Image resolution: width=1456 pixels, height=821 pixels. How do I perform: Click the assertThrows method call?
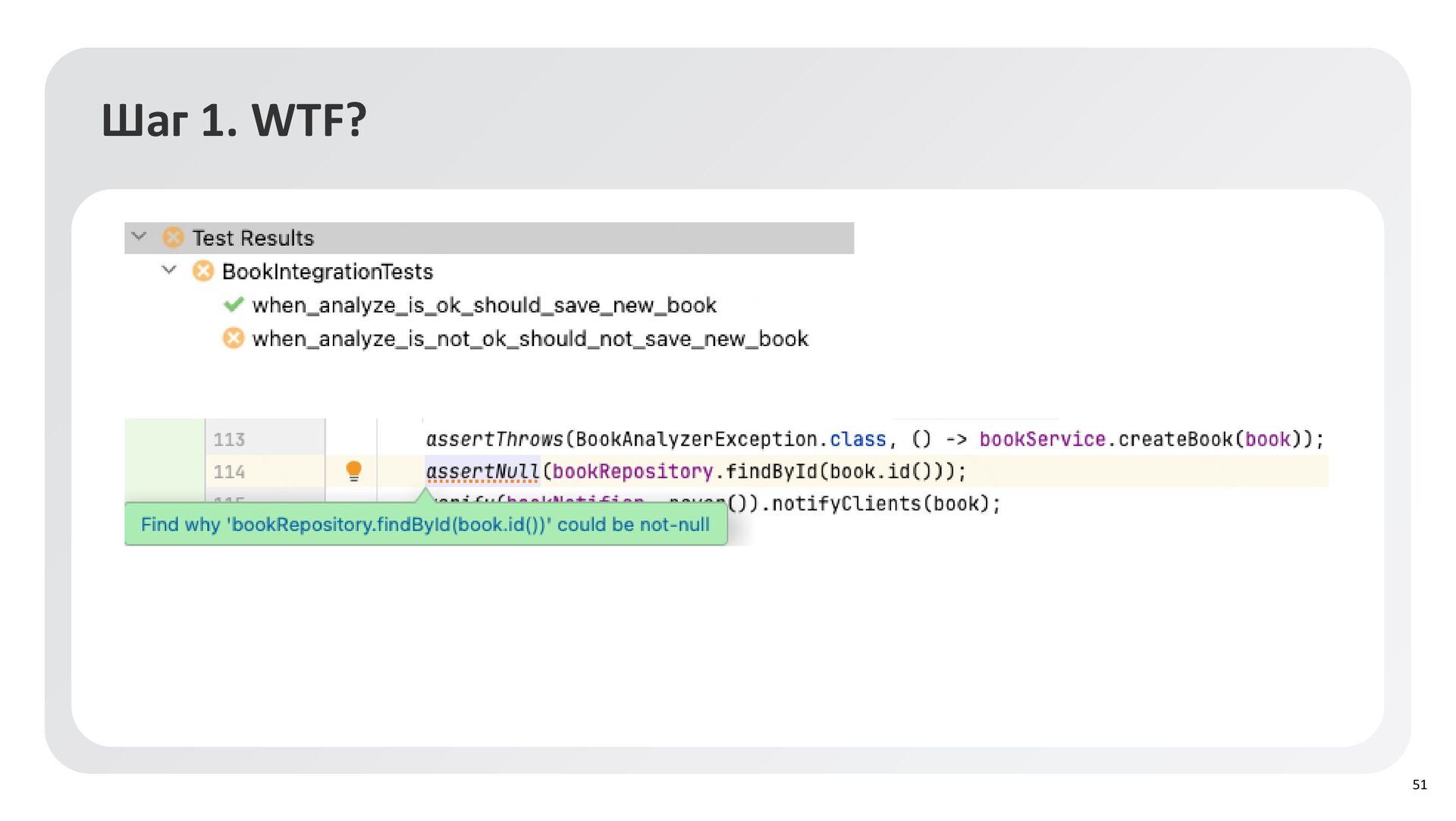click(x=494, y=439)
